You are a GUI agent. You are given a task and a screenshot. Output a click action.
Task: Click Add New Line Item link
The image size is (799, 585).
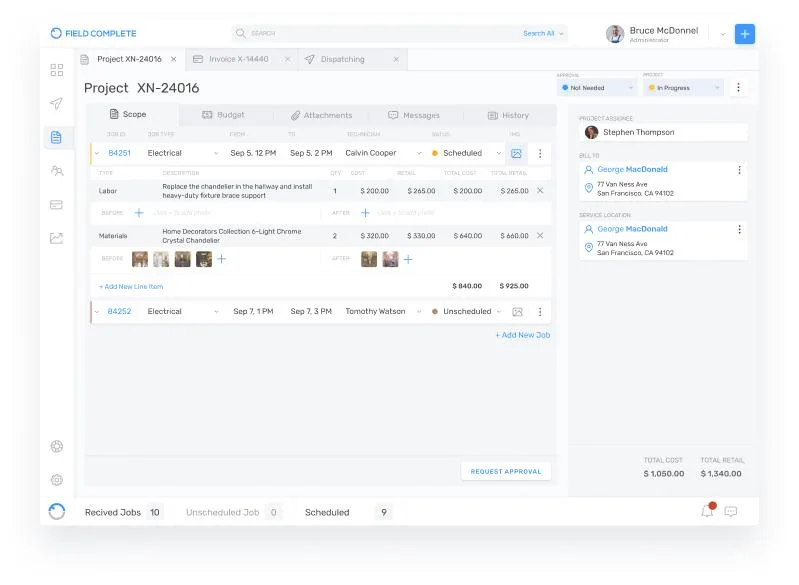coord(131,287)
